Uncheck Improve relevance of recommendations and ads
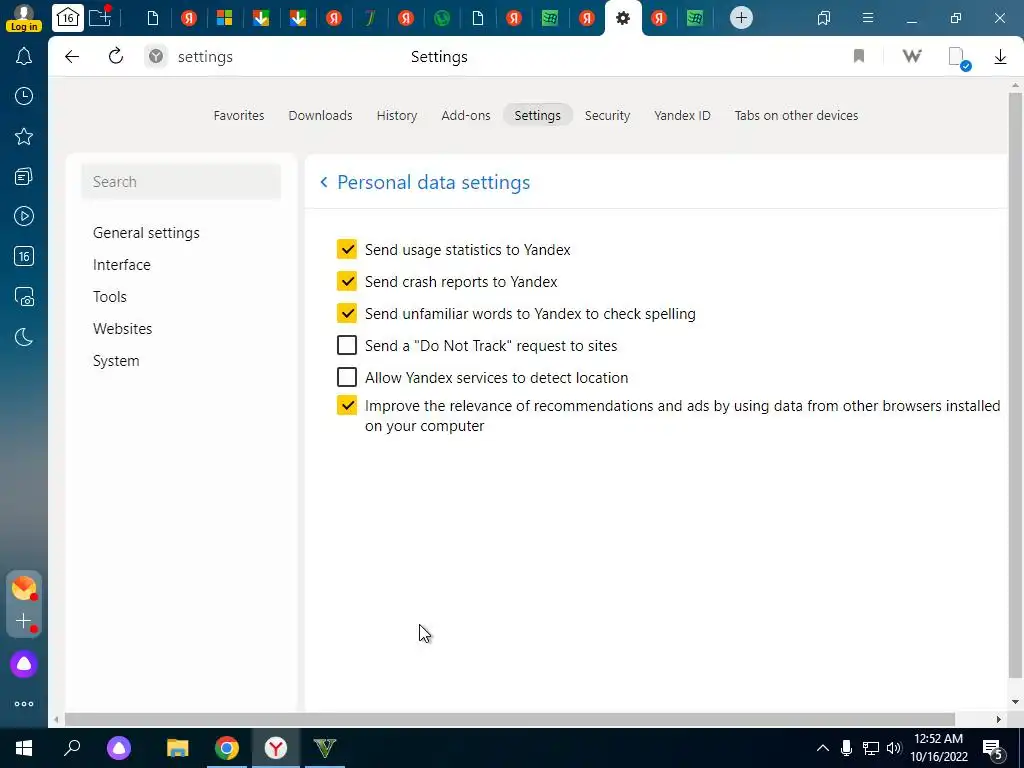 coord(347,405)
